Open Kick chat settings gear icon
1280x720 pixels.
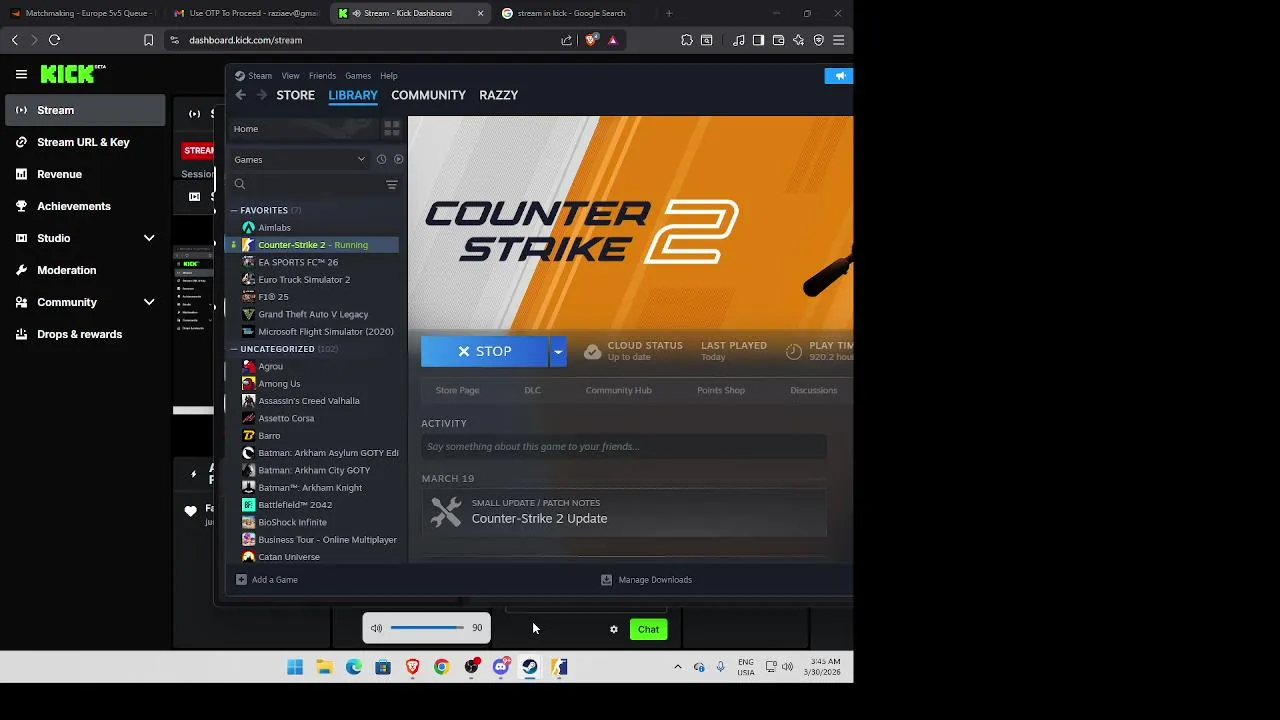[x=614, y=629]
